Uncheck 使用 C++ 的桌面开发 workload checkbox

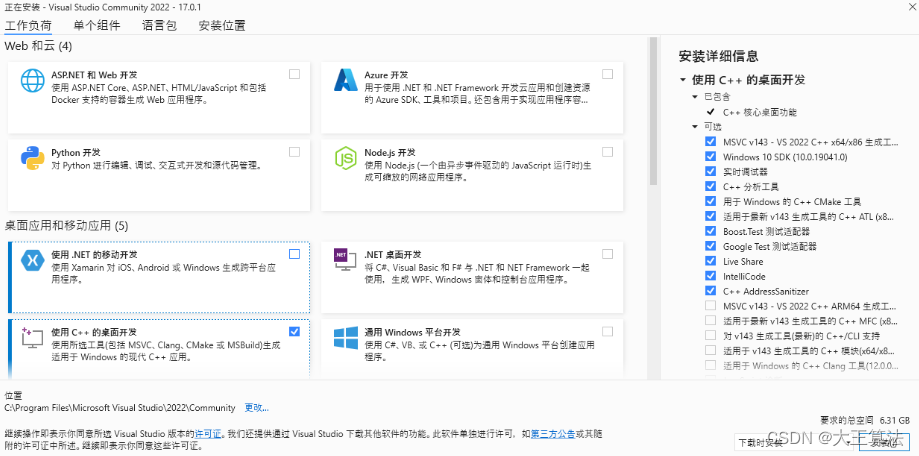click(294, 331)
